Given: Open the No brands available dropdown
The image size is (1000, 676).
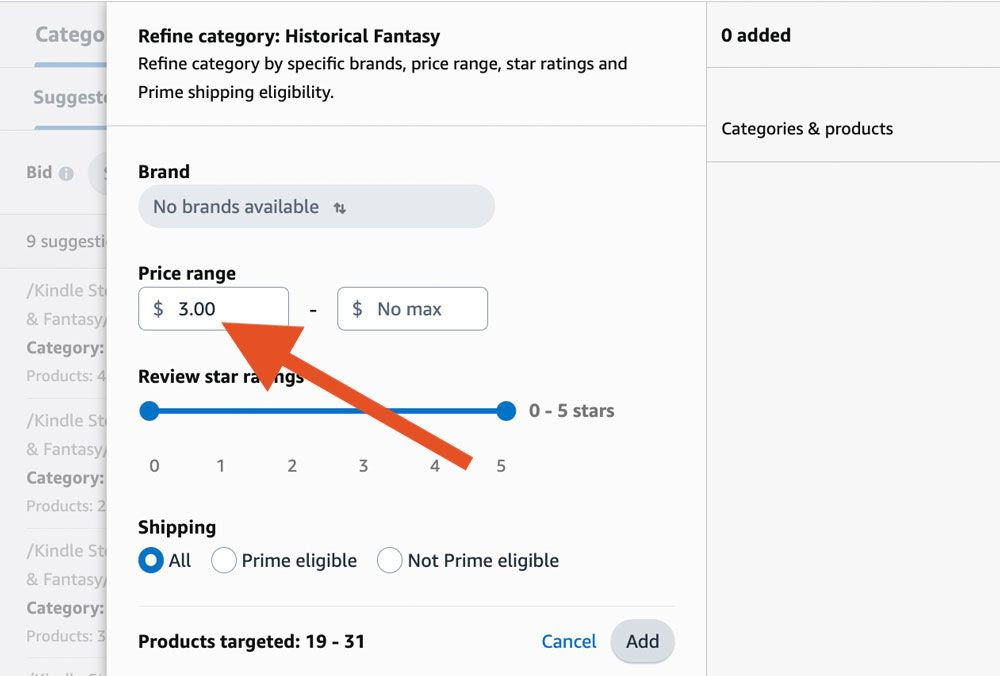Looking at the screenshot, I should (x=316, y=207).
